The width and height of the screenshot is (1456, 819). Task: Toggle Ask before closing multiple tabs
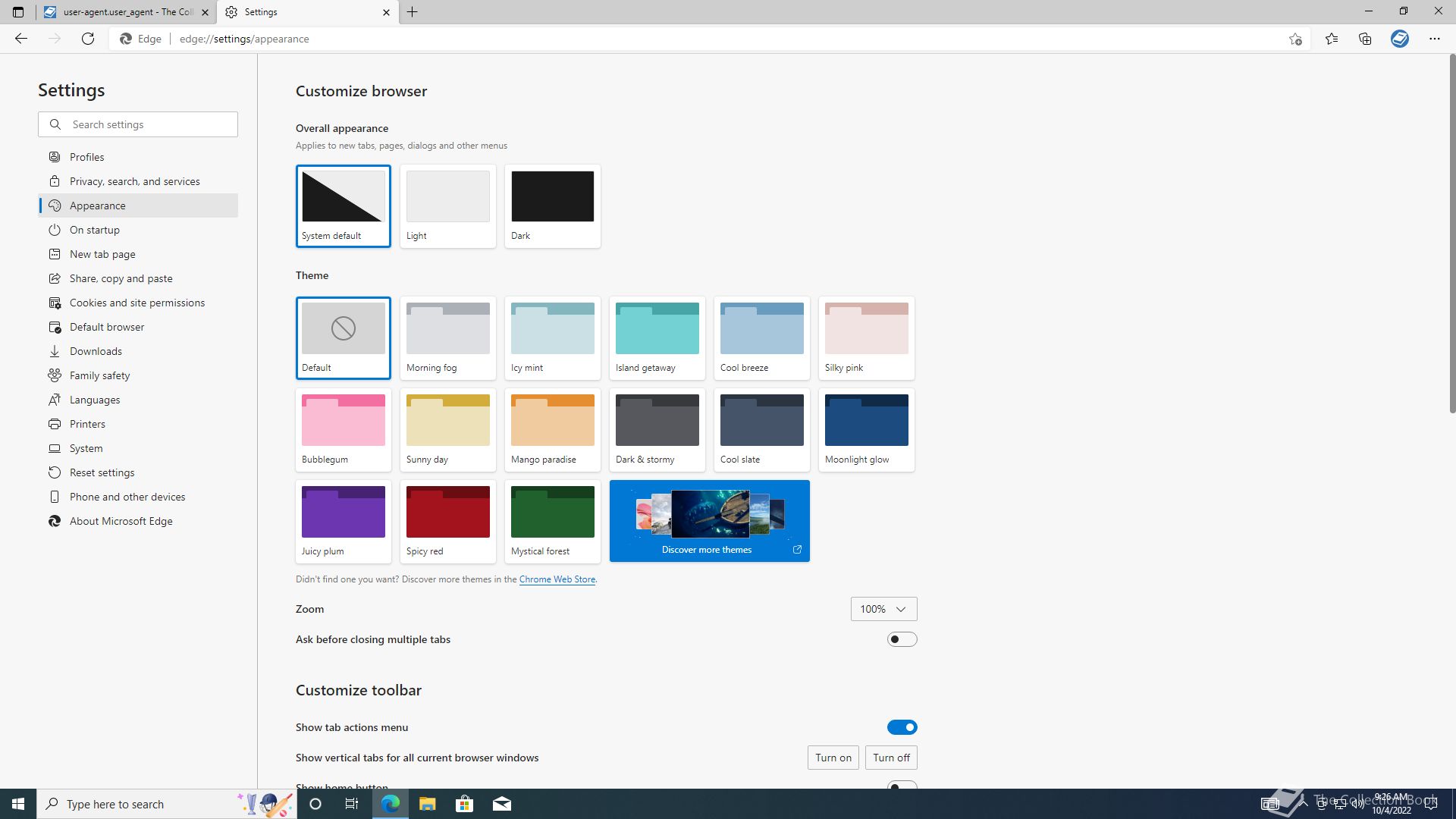click(902, 639)
